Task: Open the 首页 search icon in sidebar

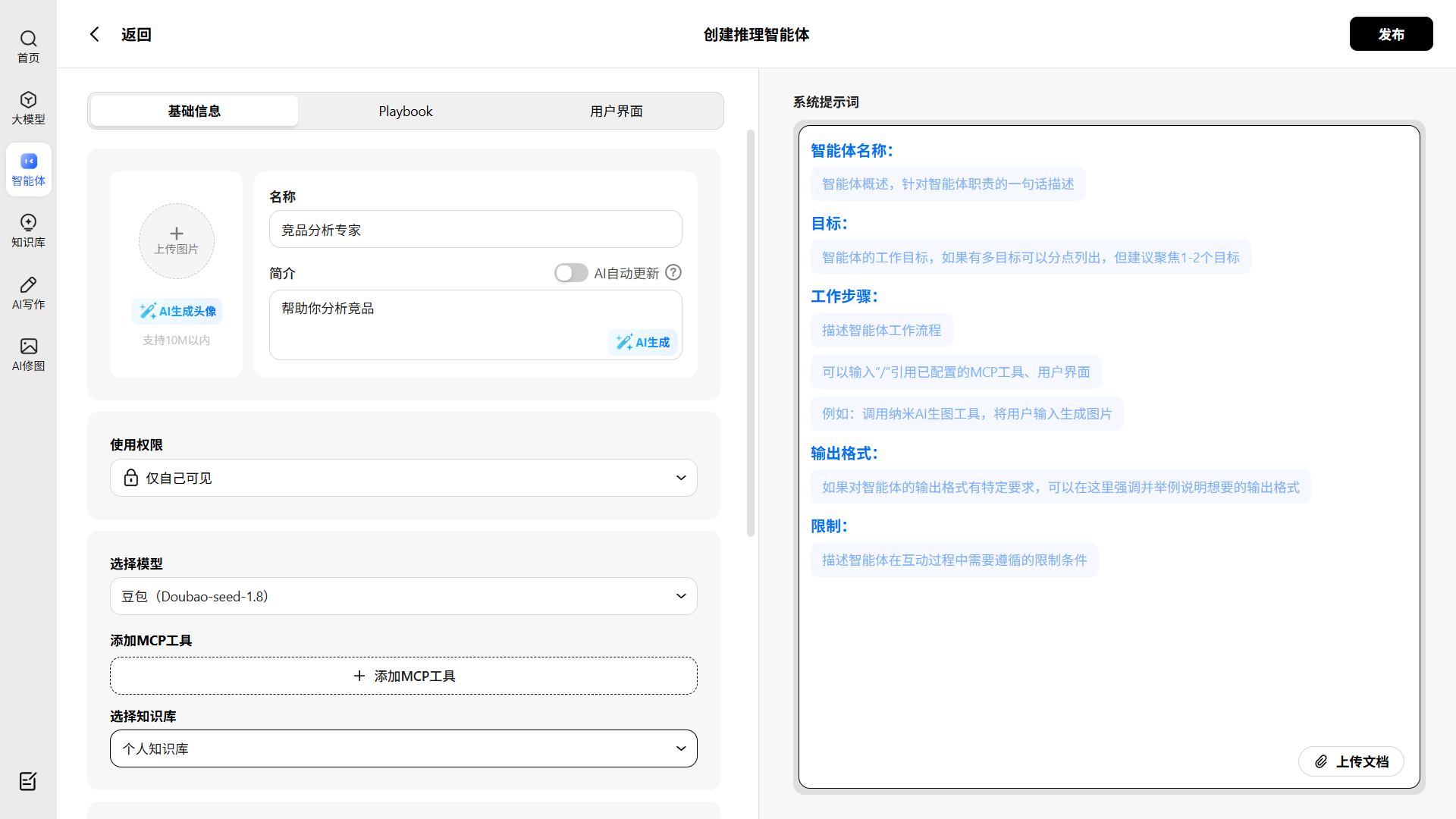Action: [28, 39]
